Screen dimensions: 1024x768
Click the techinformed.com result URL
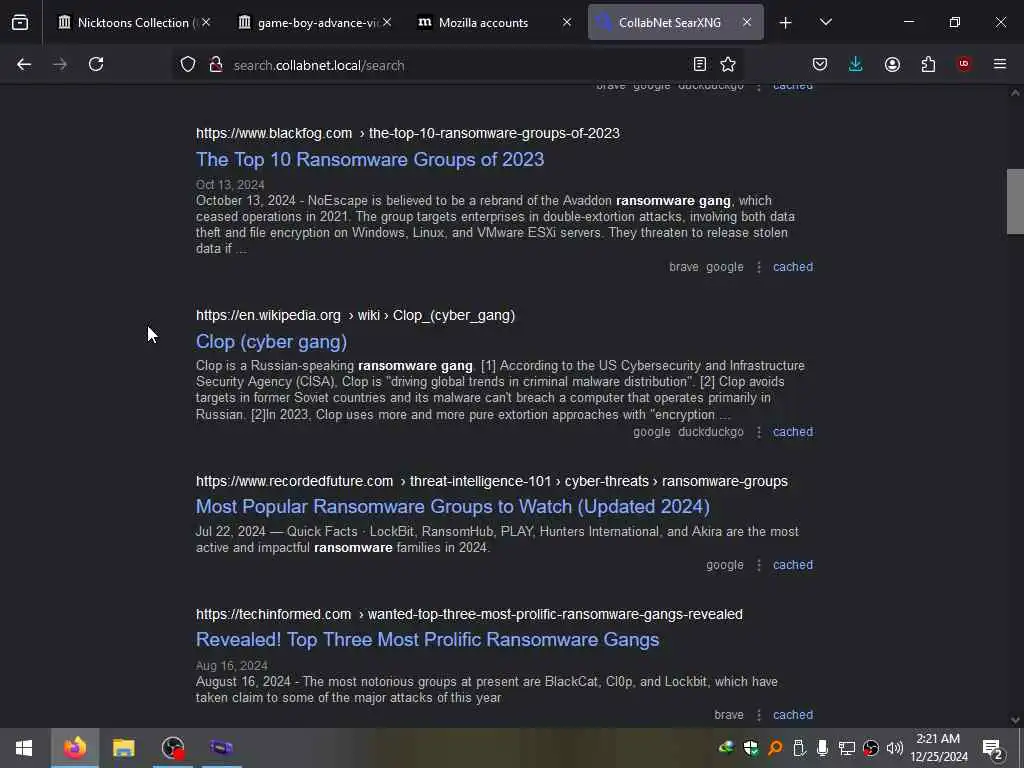(x=469, y=615)
